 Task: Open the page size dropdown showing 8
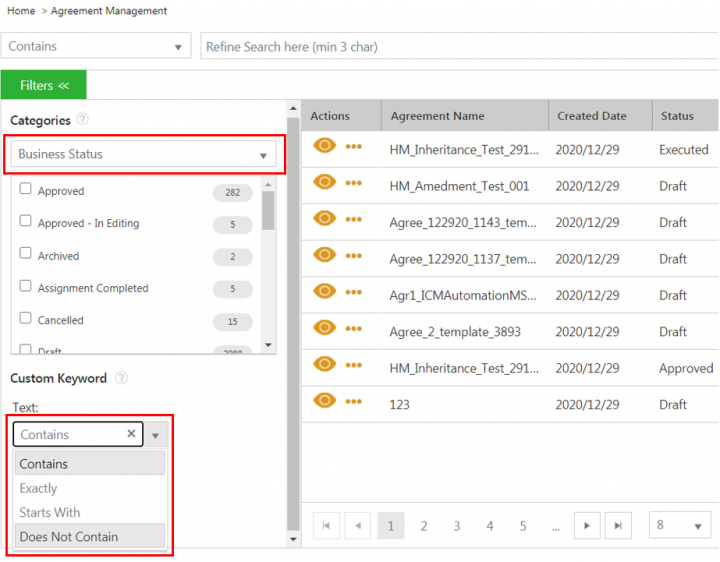coord(680,525)
